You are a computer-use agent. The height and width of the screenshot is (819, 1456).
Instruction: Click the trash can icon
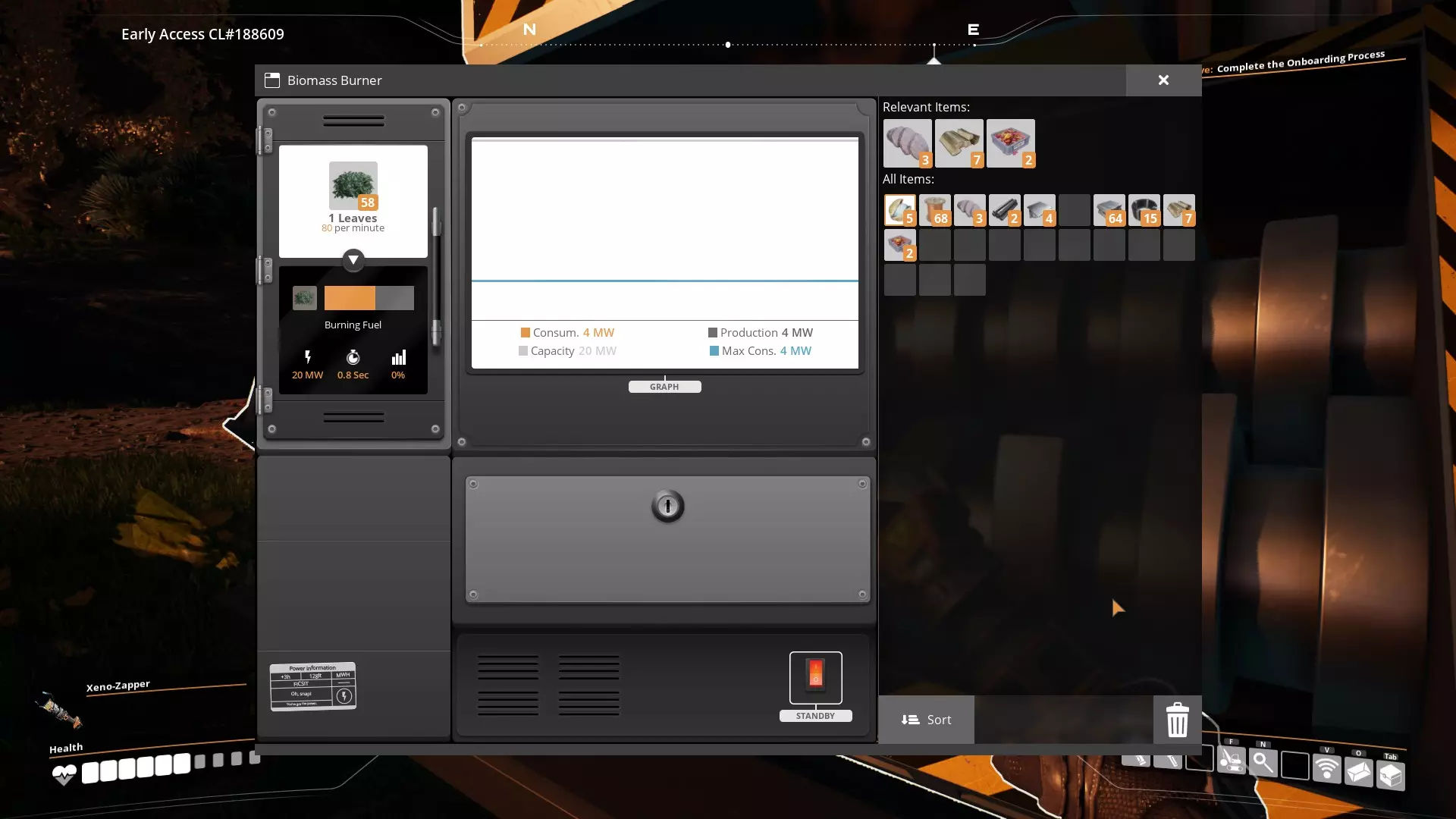click(x=1177, y=720)
